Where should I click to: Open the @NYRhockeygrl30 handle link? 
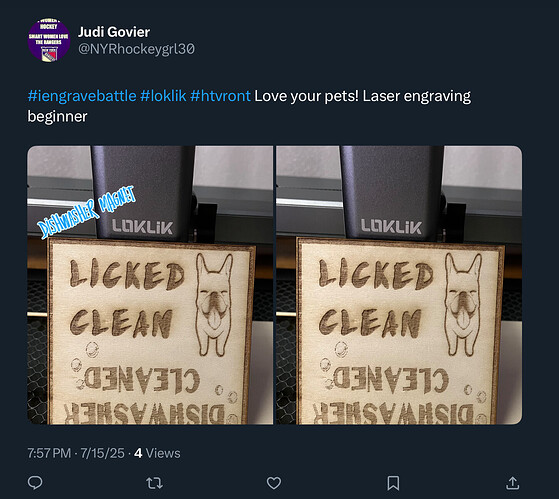click(136, 49)
